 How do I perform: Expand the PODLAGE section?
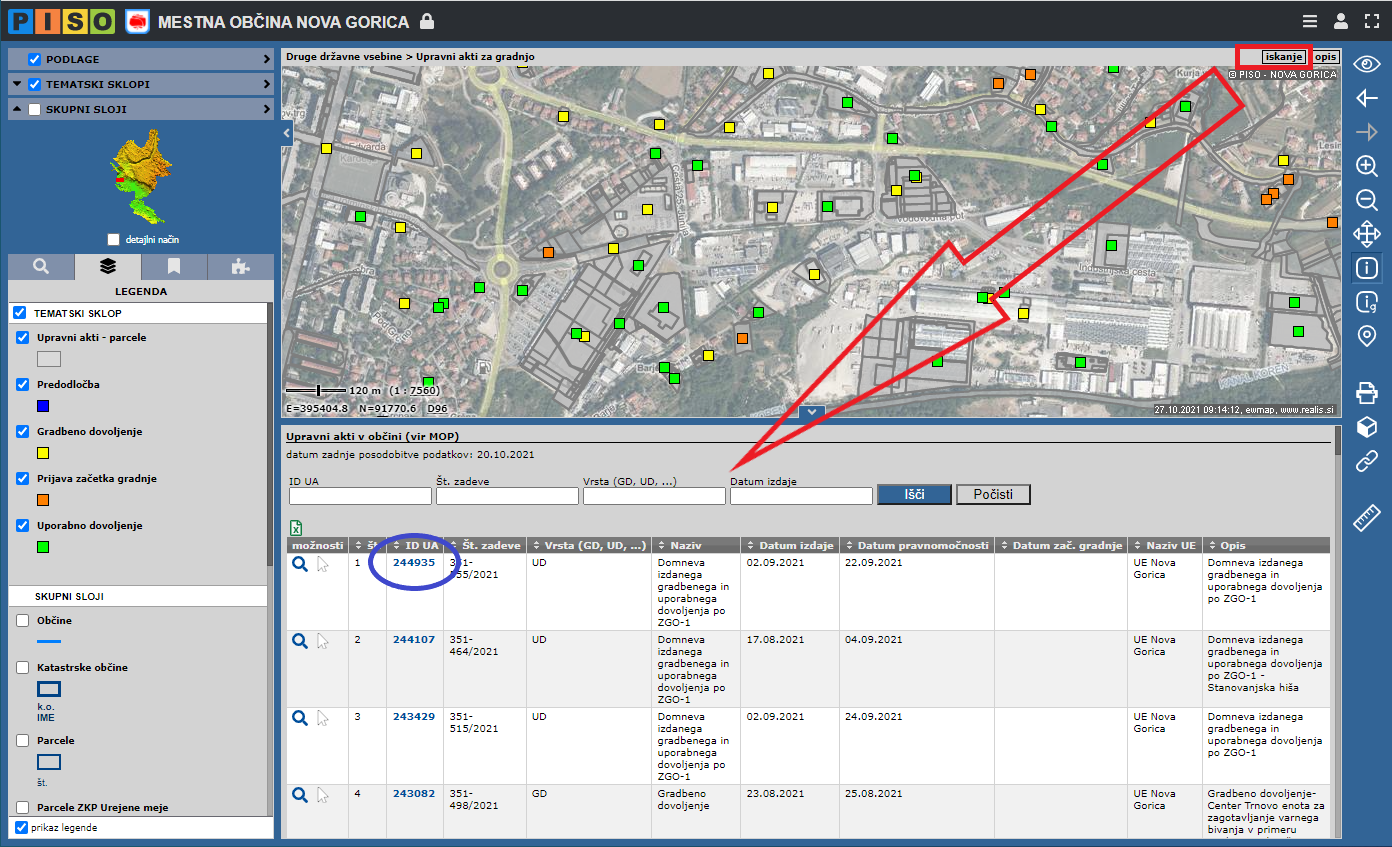click(267, 59)
